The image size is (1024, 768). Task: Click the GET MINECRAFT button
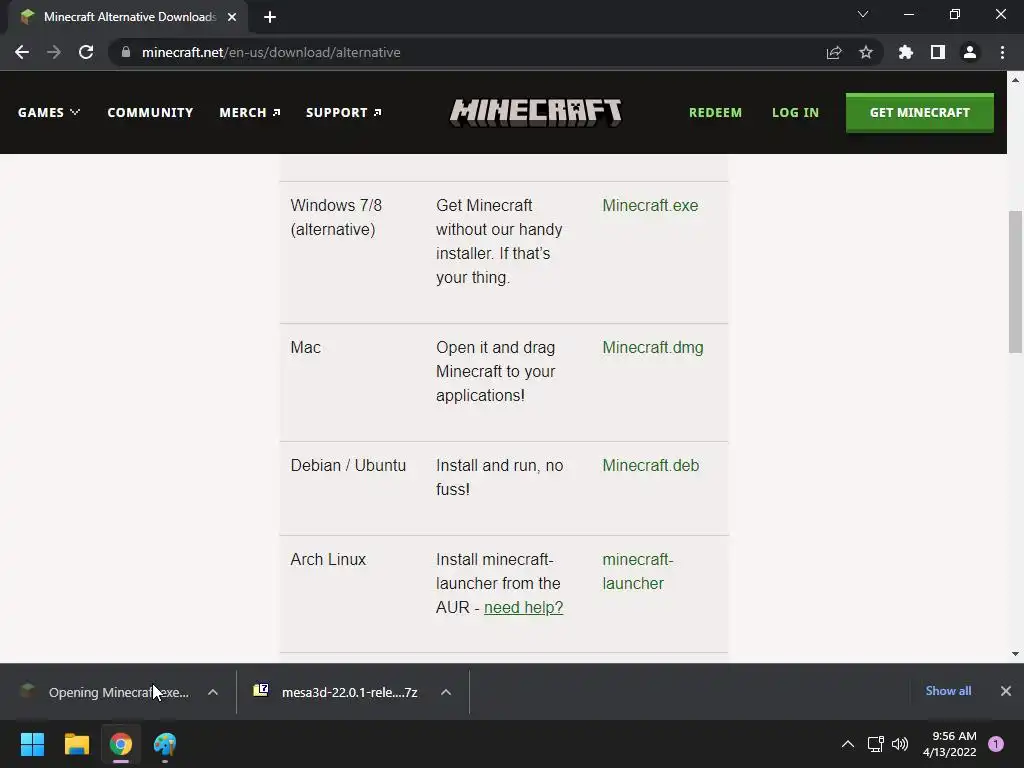click(920, 112)
